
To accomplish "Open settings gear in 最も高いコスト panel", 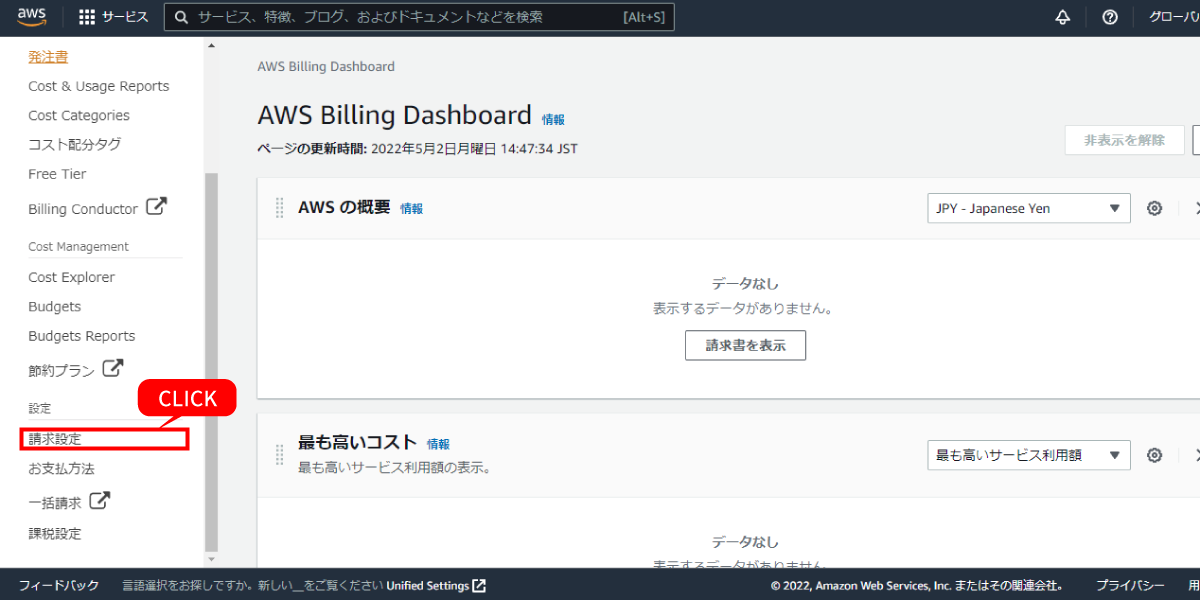I will [x=1154, y=455].
